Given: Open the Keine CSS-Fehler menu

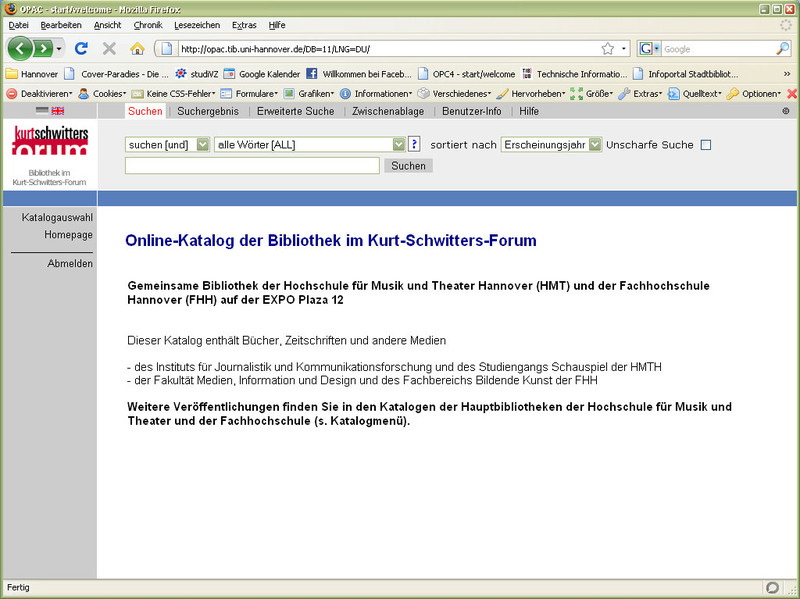Looking at the screenshot, I should click(x=173, y=93).
